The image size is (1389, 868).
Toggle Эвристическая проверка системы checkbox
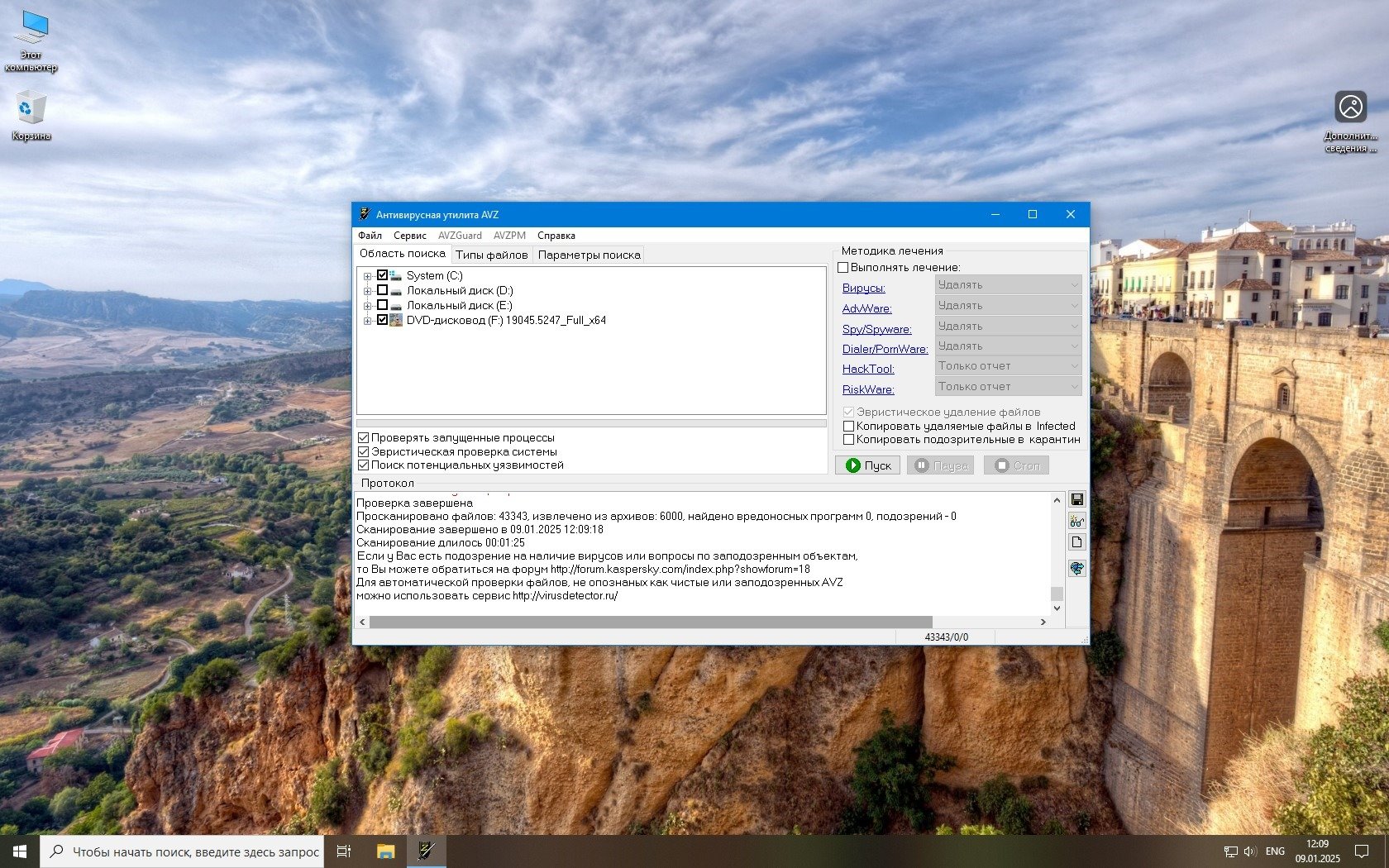(x=363, y=451)
